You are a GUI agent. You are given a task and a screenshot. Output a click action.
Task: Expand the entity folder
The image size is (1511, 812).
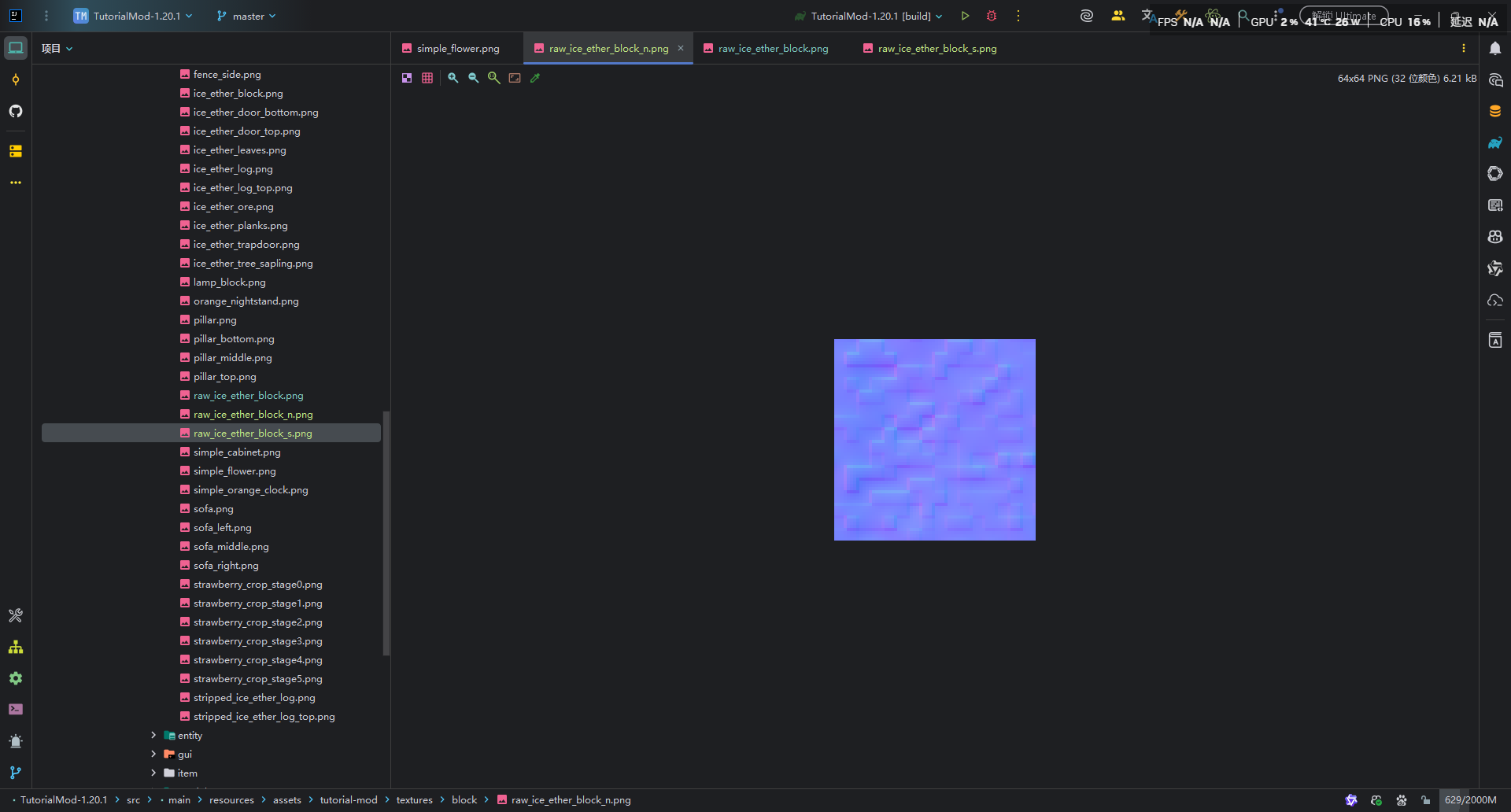tap(153, 735)
